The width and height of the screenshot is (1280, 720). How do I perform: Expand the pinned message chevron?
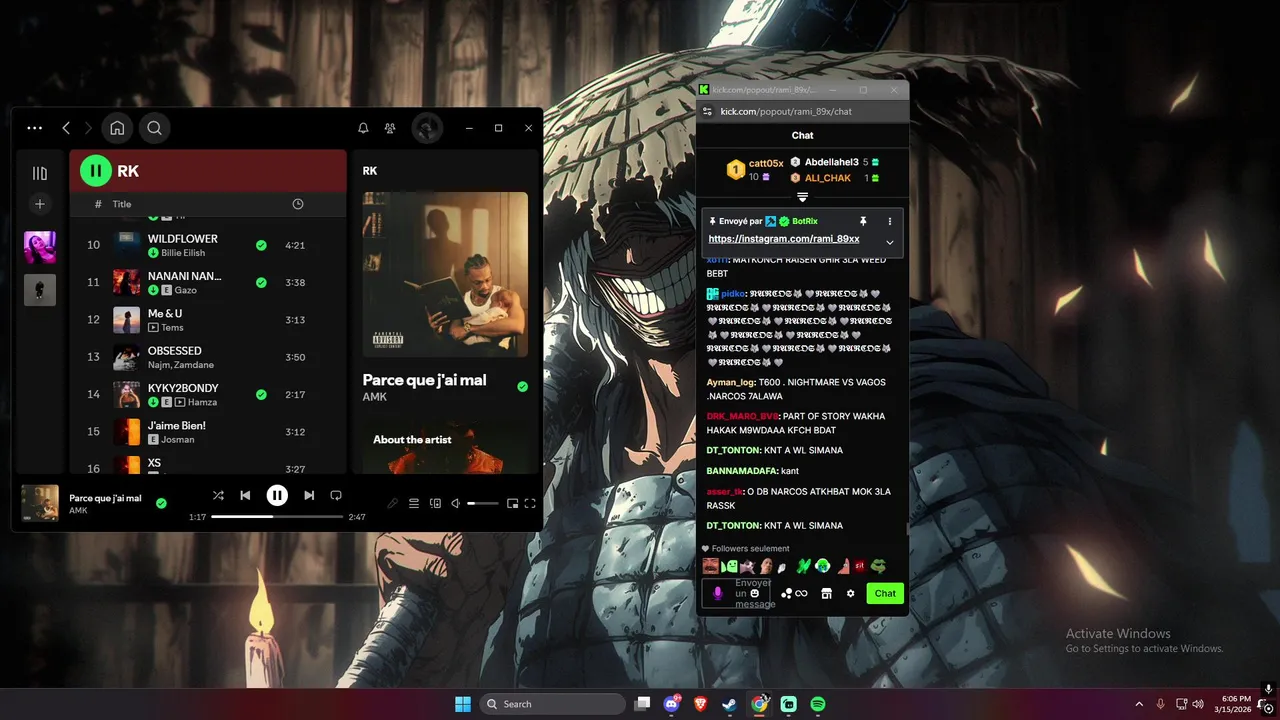point(890,242)
